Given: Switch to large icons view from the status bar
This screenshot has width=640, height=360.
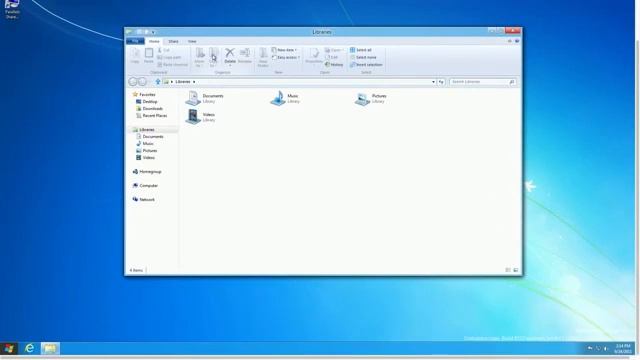Looking at the screenshot, I should (516, 270).
